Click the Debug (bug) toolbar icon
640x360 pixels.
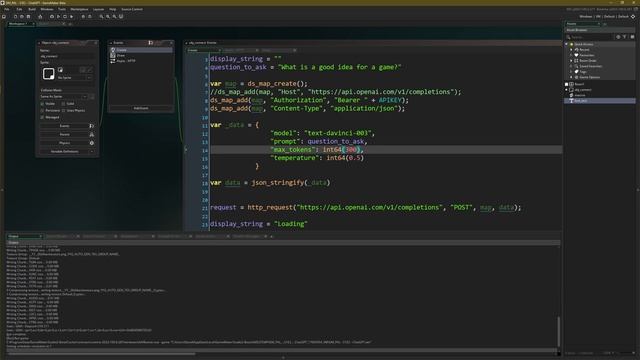tap(51, 17)
